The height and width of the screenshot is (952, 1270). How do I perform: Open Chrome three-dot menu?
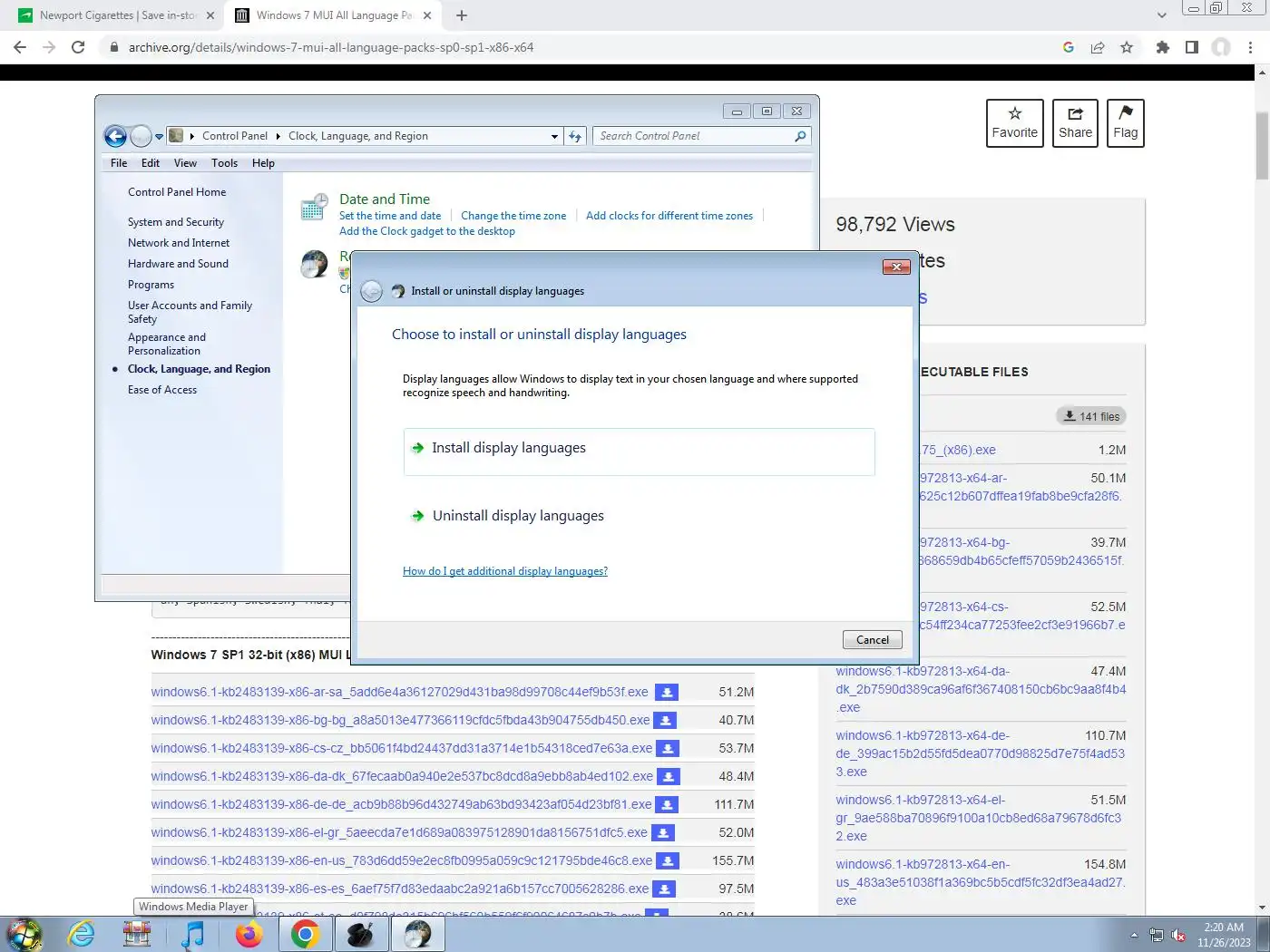tap(1250, 47)
